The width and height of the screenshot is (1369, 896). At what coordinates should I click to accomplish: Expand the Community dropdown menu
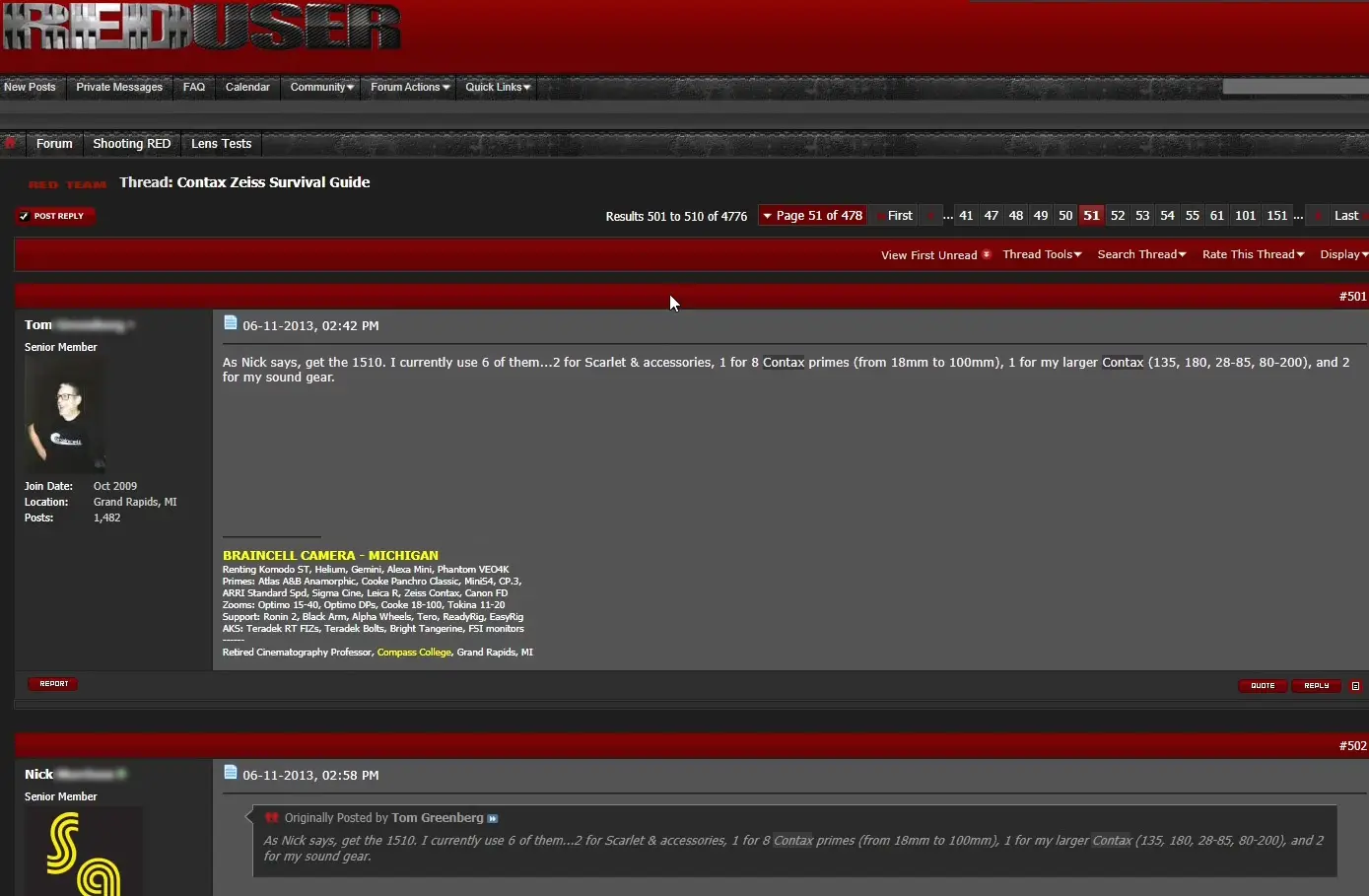pos(321,87)
